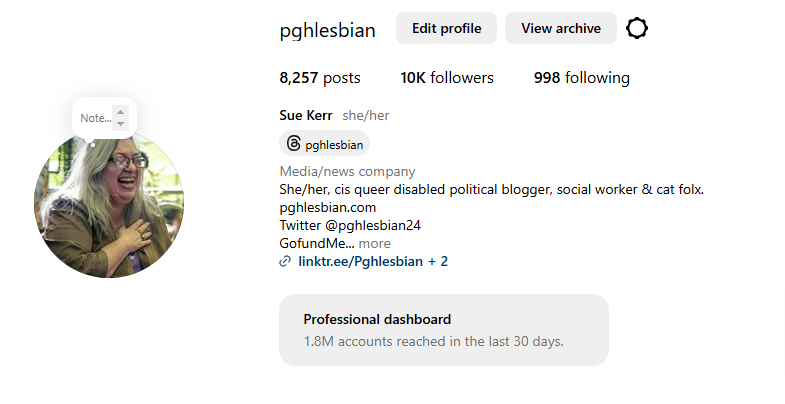Click the Note down arrow
The image size is (785, 404).
(x=121, y=124)
